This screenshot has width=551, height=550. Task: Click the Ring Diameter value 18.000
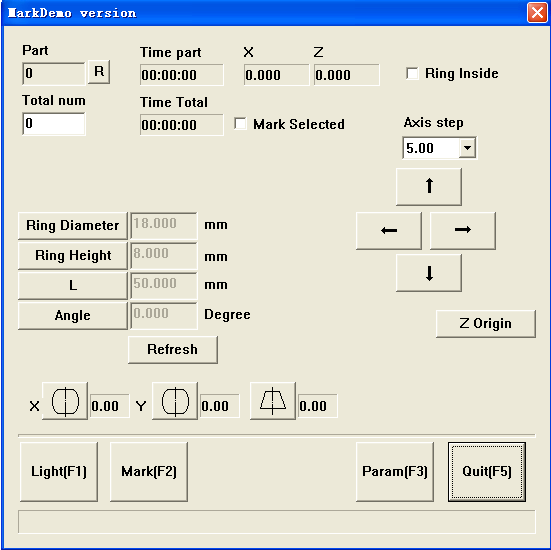click(x=164, y=226)
